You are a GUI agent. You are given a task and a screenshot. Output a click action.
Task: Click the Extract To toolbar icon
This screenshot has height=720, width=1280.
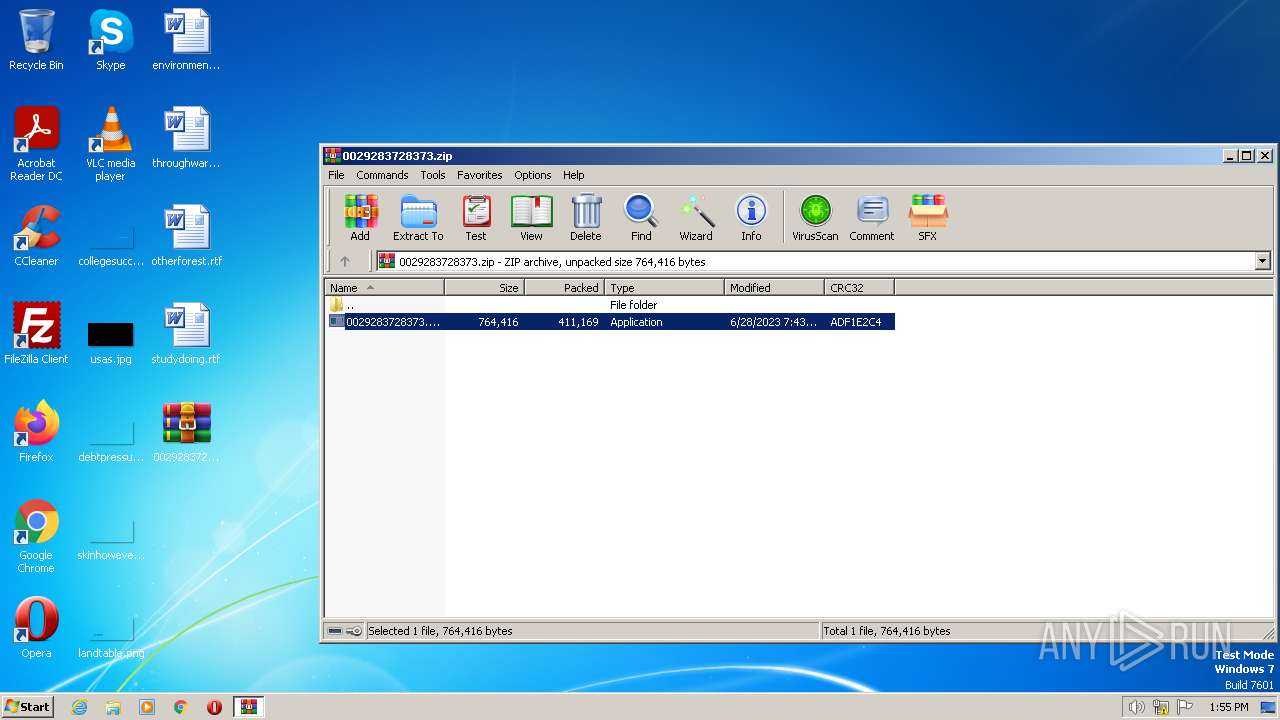coord(418,218)
